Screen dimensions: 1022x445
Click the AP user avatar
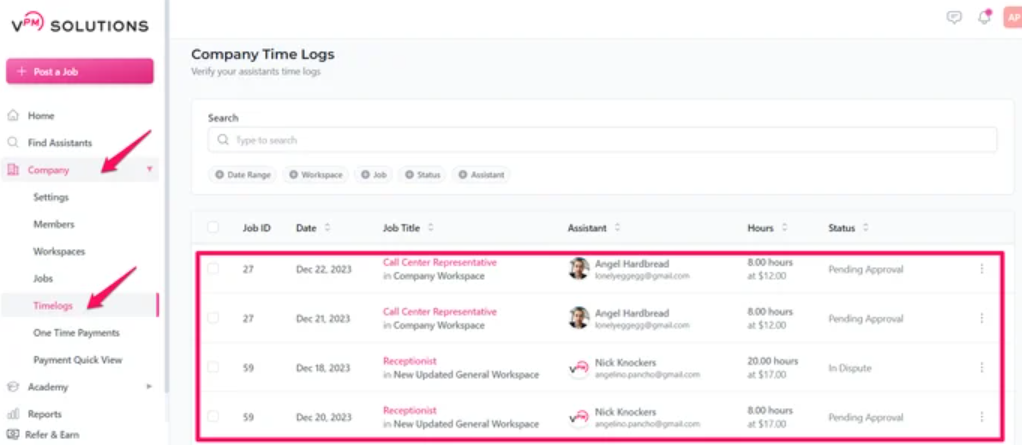coord(1014,18)
